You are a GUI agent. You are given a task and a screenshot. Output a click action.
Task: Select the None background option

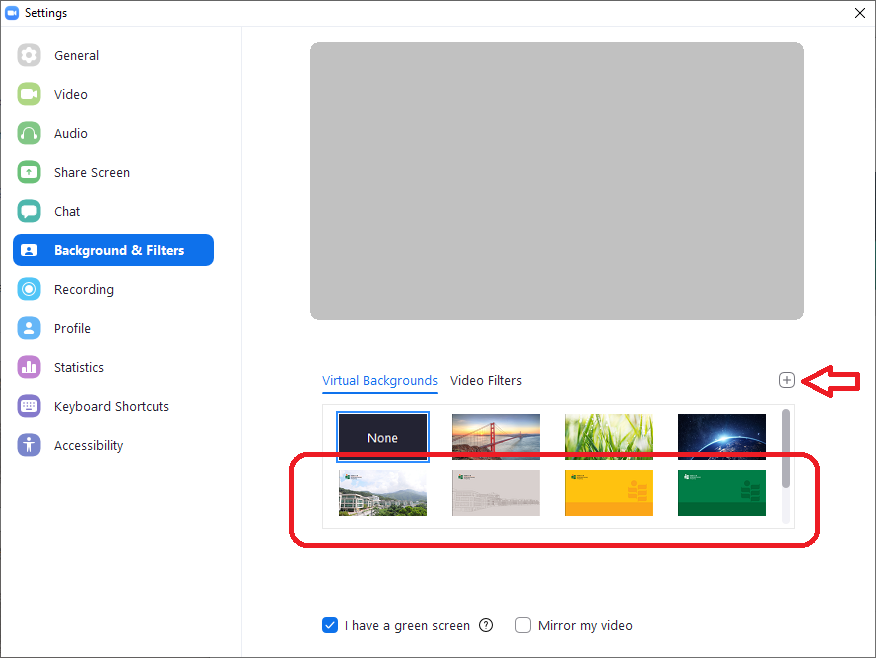click(x=383, y=437)
